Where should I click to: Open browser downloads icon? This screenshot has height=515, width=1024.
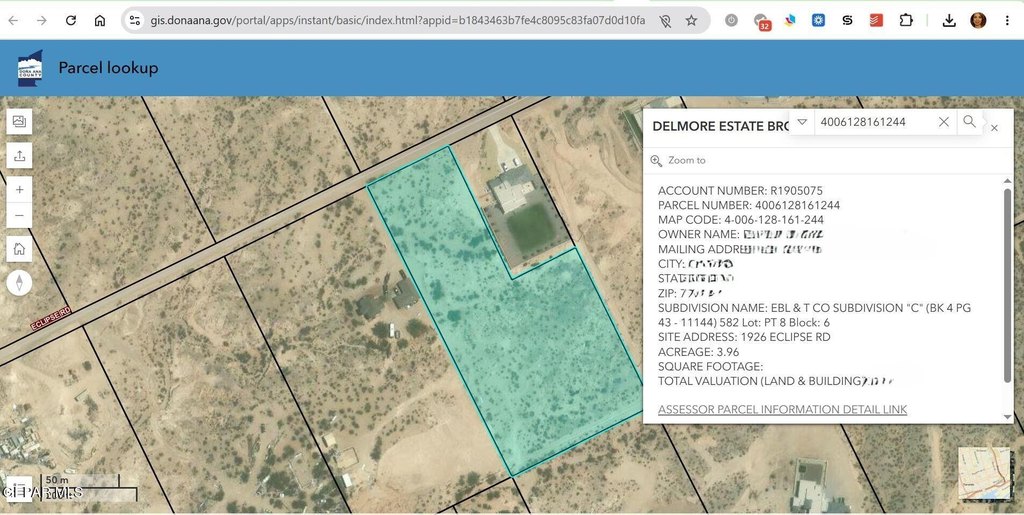(949, 20)
